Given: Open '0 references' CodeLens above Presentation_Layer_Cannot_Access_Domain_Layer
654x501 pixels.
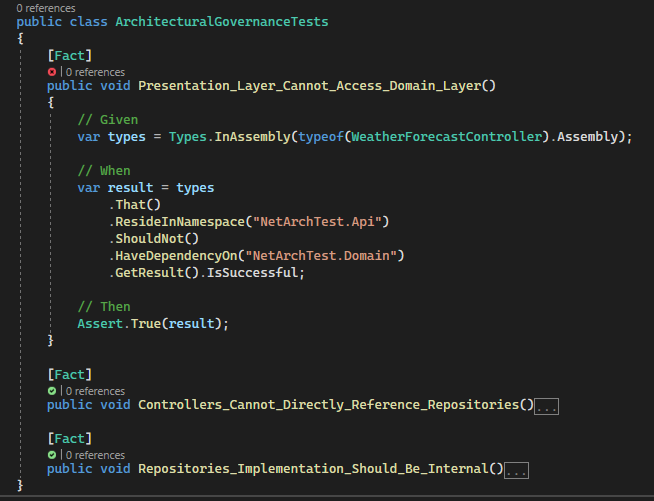Looking at the screenshot, I should tap(96, 72).
